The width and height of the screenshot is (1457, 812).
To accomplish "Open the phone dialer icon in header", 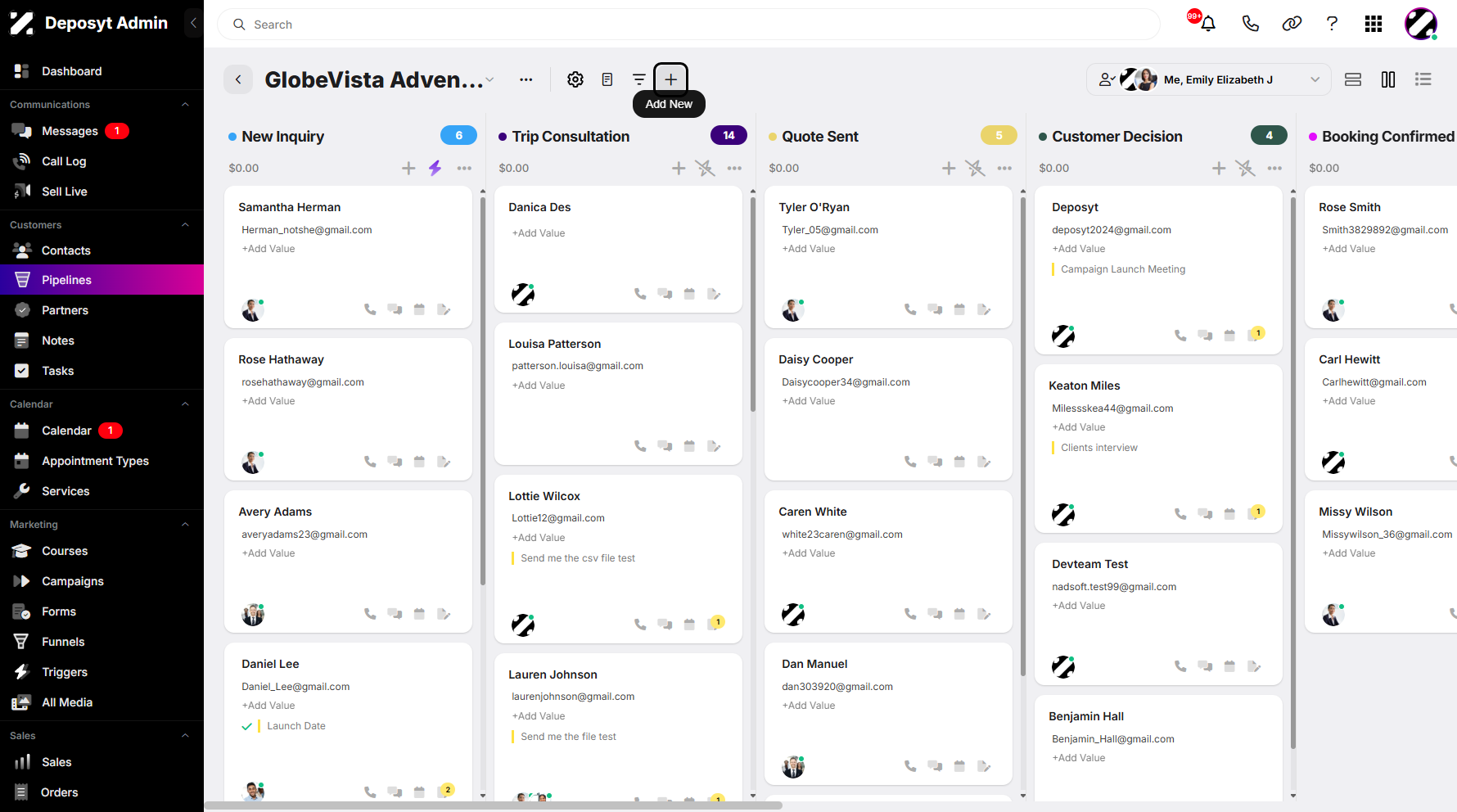I will pyautogui.click(x=1250, y=24).
